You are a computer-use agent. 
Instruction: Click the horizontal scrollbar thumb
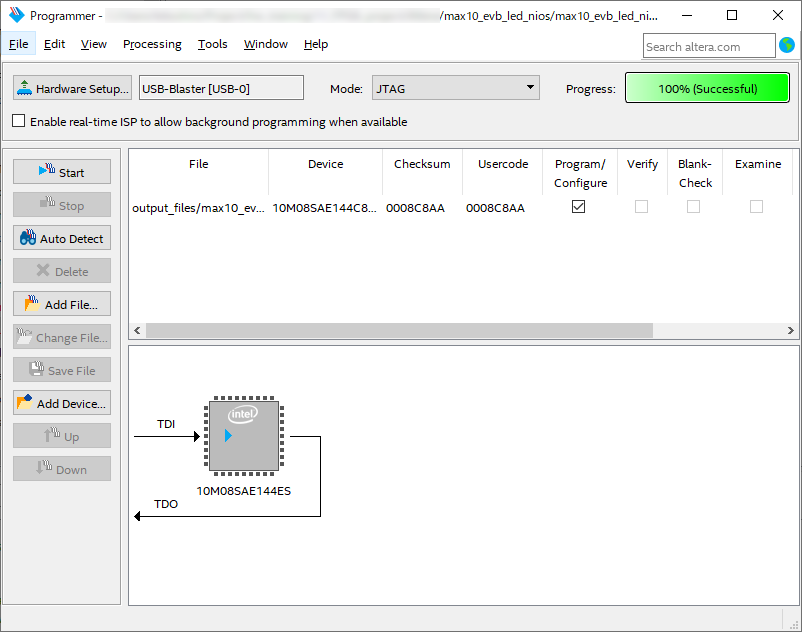[x=399, y=330]
